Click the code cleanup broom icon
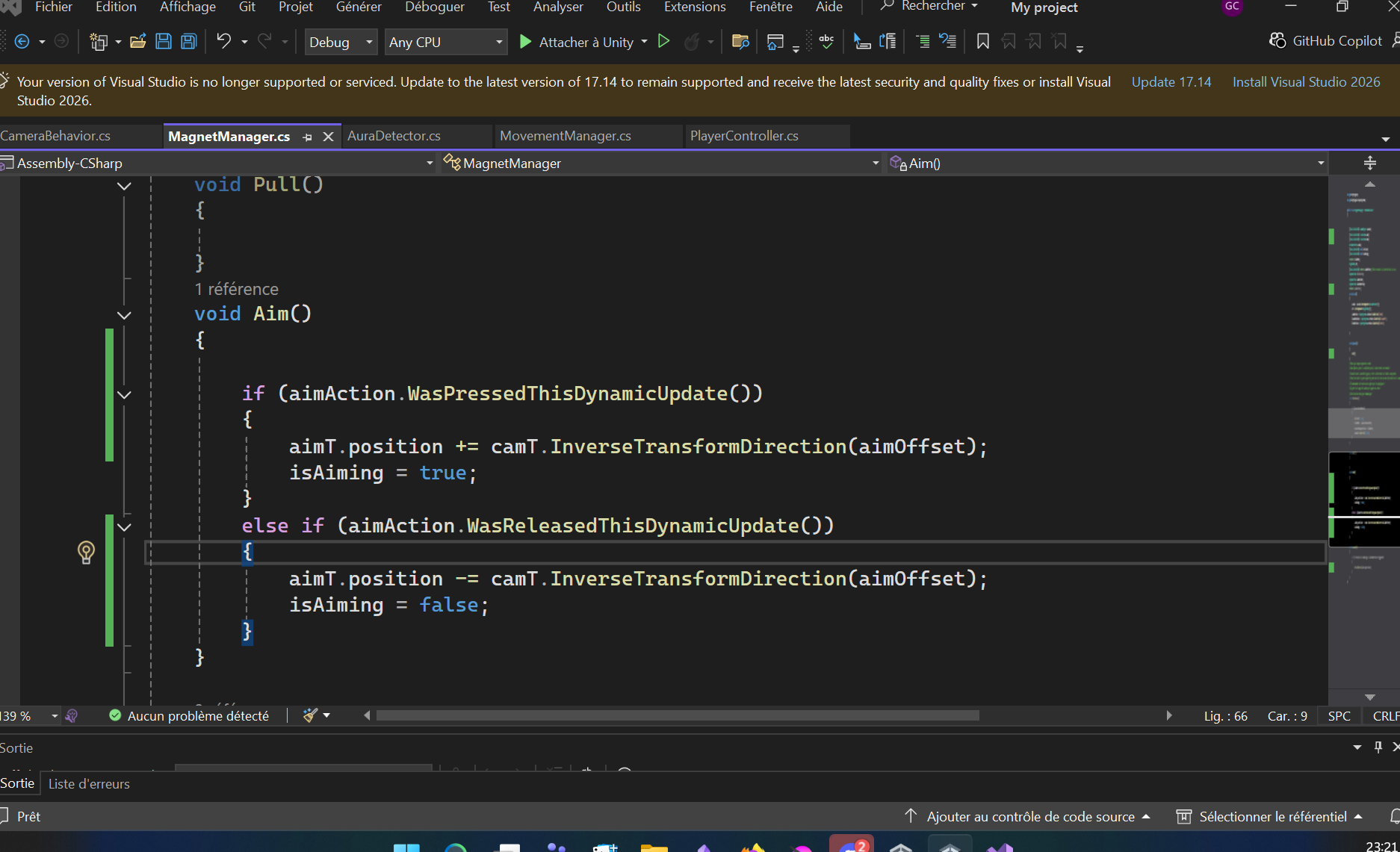The image size is (1400, 852). [311, 715]
